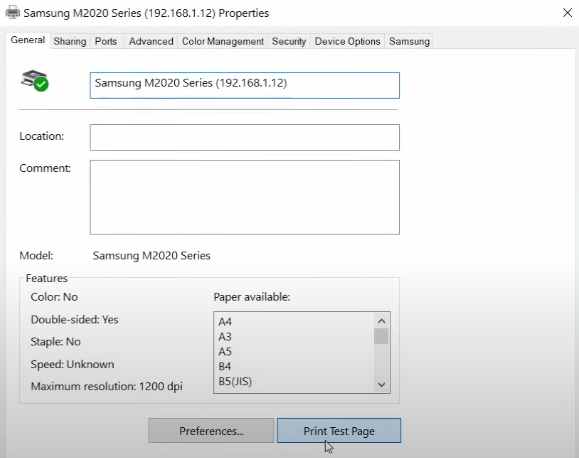This screenshot has height=458, width=579.
Task: Click the paper list scrollbar thumb
Action: click(381, 336)
